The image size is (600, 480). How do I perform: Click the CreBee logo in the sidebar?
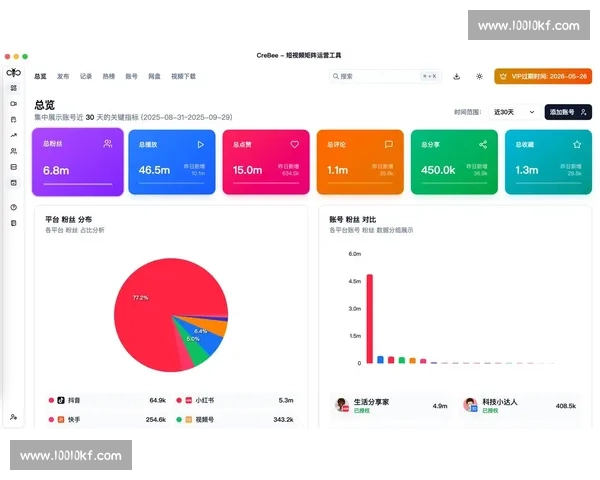point(13,73)
